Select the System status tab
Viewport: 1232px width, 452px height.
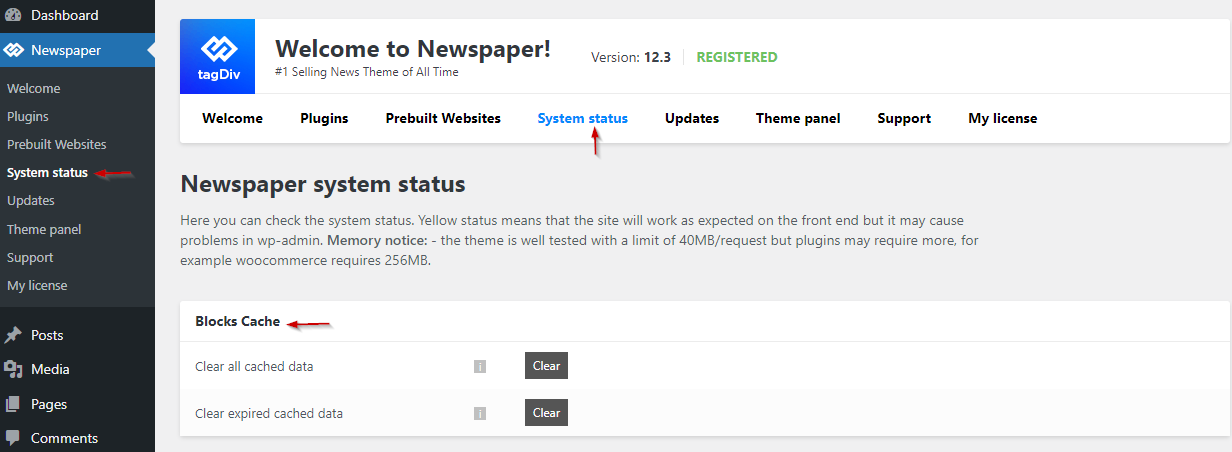point(583,118)
